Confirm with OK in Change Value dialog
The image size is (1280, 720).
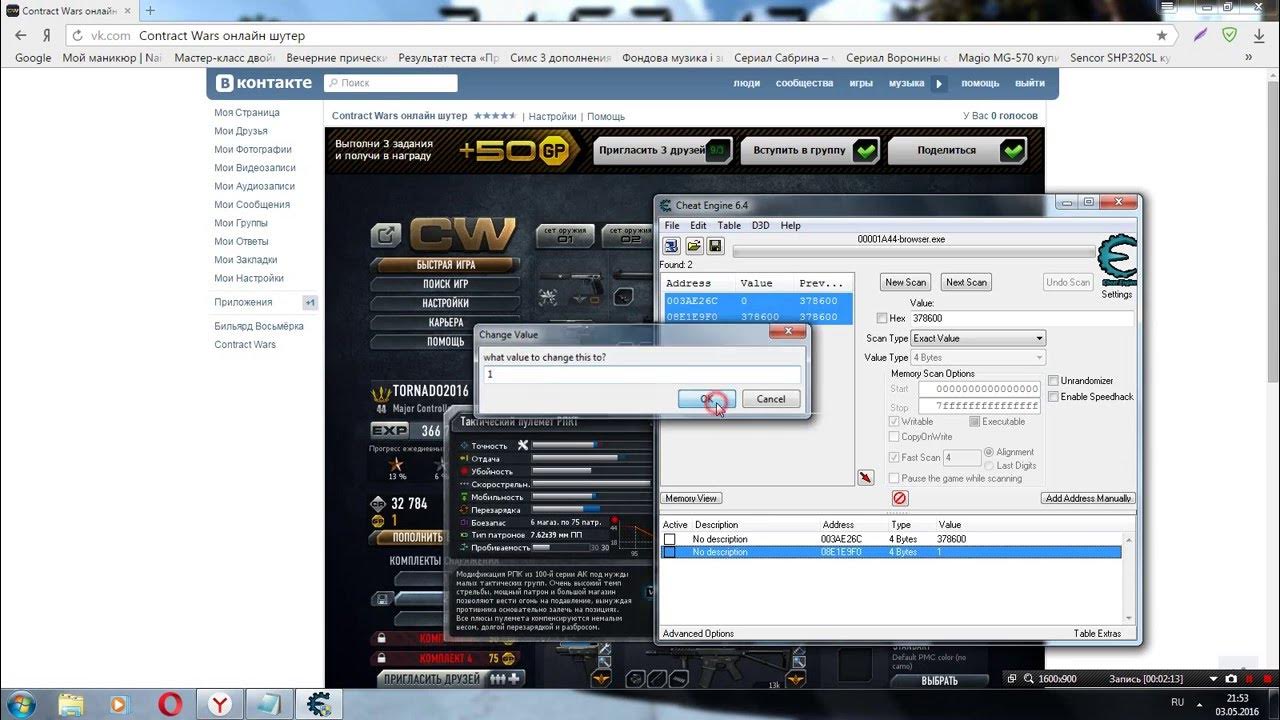click(x=707, y=398)
